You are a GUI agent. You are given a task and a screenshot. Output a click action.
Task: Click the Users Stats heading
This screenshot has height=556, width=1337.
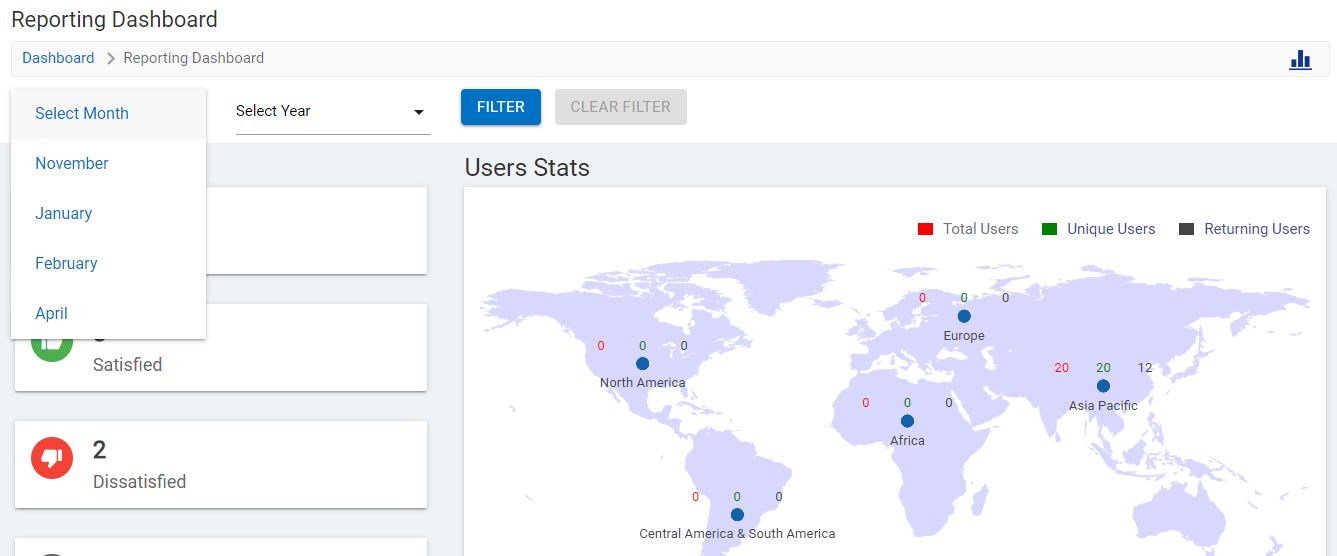coord(527,167)
